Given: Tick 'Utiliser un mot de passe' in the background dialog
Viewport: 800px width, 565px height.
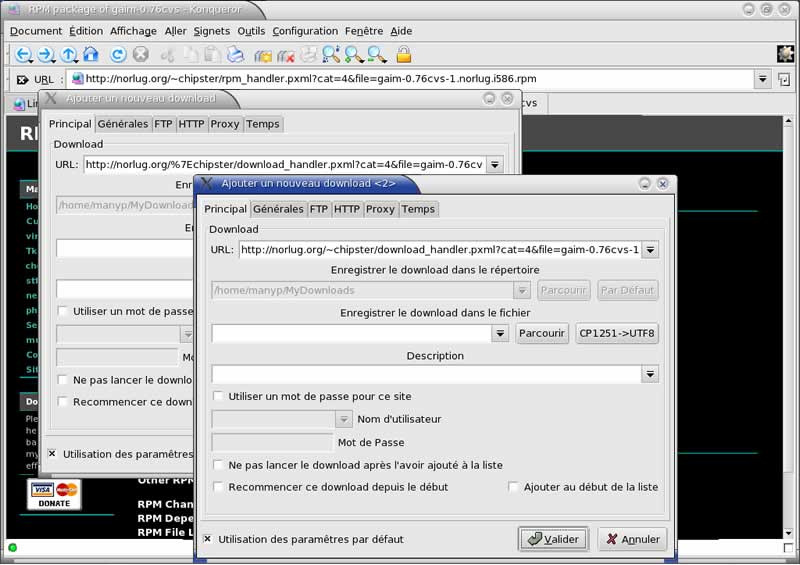Looking at the screenshot, I should click(63, 311).
